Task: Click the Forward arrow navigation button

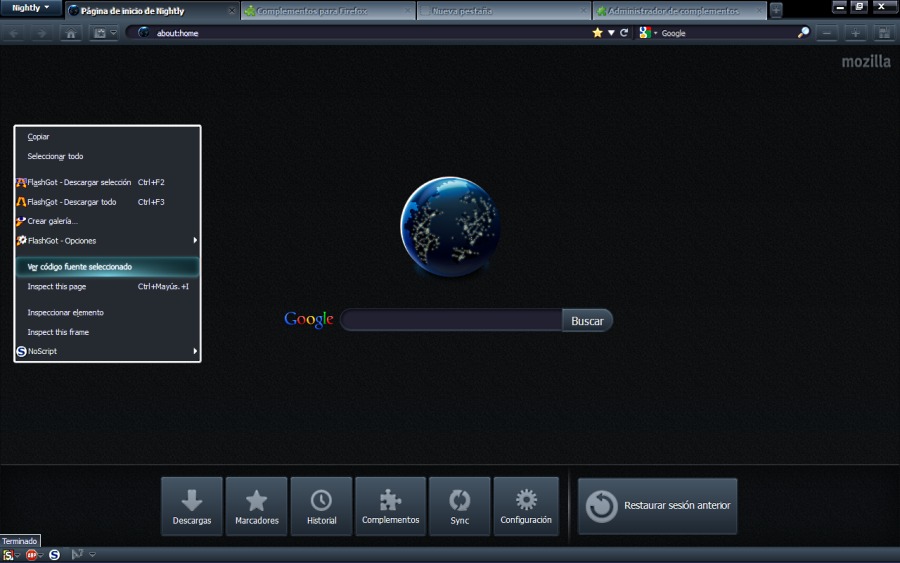Action: click(41, 33)
